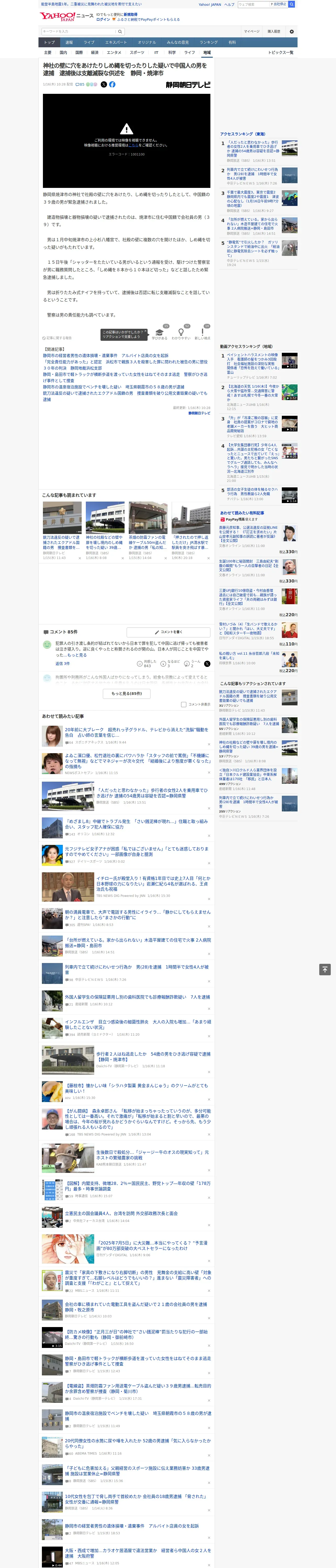Open the 立憲民主の国会議員4人、台湾を訪問 article
Screen dimensions: 336x1568
click(x=121, y=1213)
